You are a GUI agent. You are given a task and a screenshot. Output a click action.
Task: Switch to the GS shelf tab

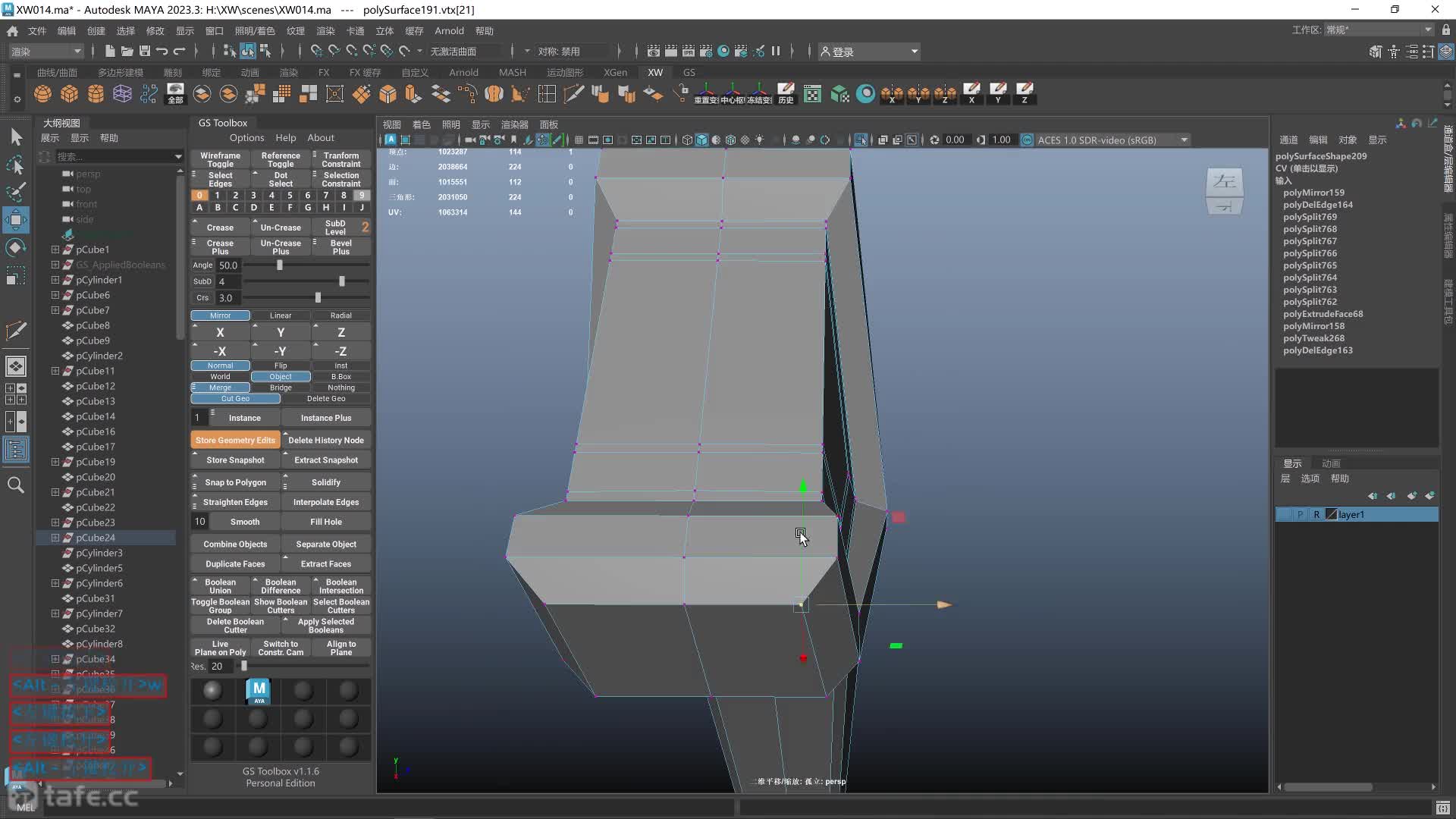689,73
